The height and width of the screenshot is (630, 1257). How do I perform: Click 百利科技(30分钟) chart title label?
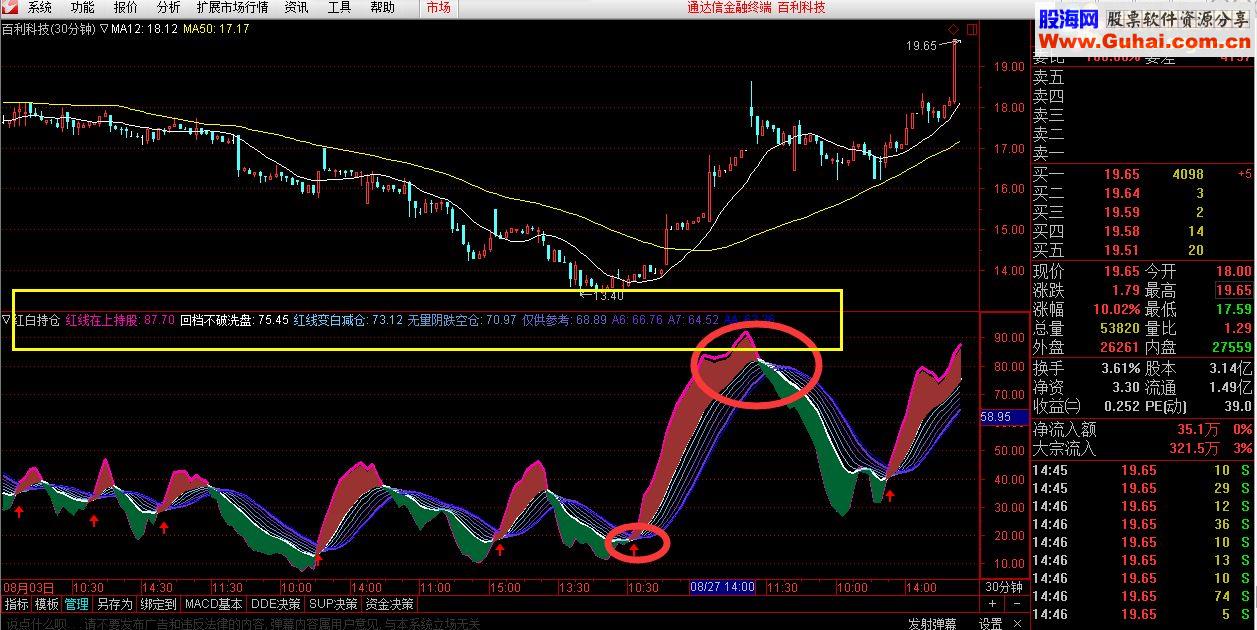tap(48, 29)
